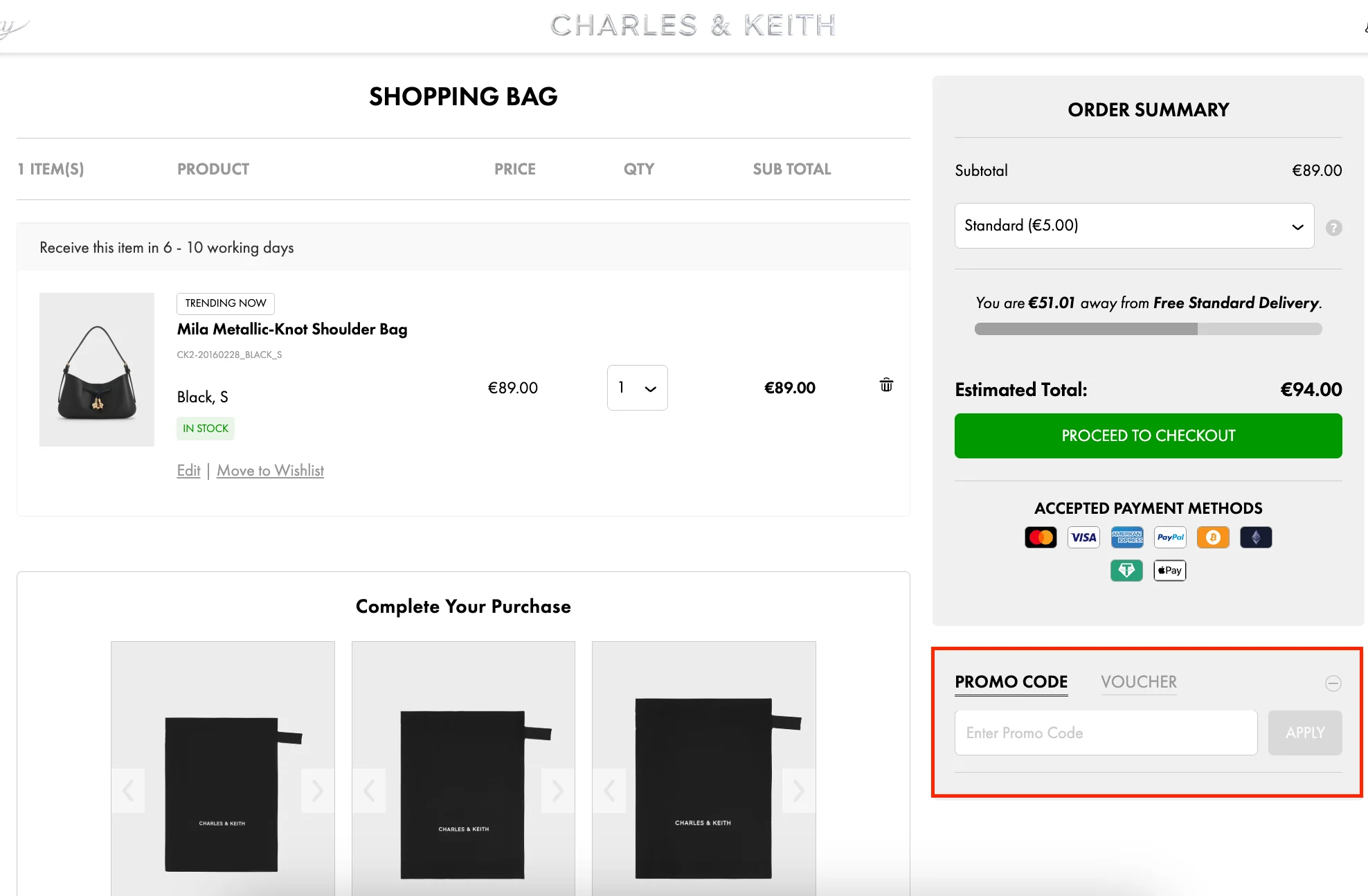
Task: Switch to the VOUCHER tab
Action: click(1138, 682)
